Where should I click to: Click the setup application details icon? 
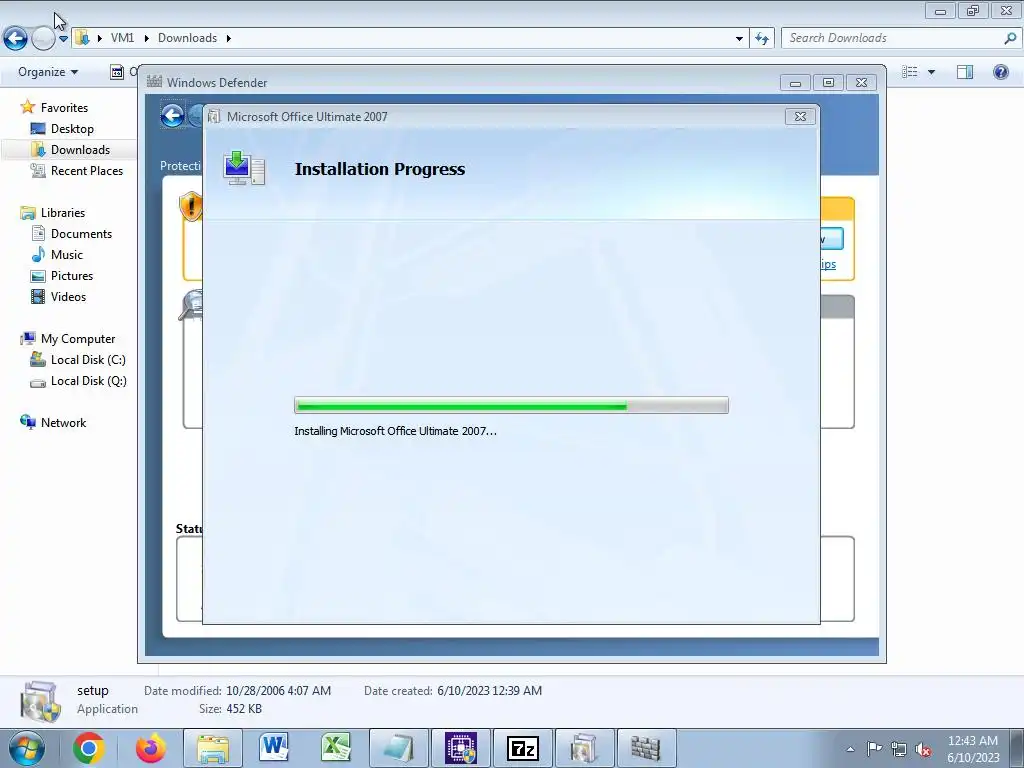pos(40,701)
